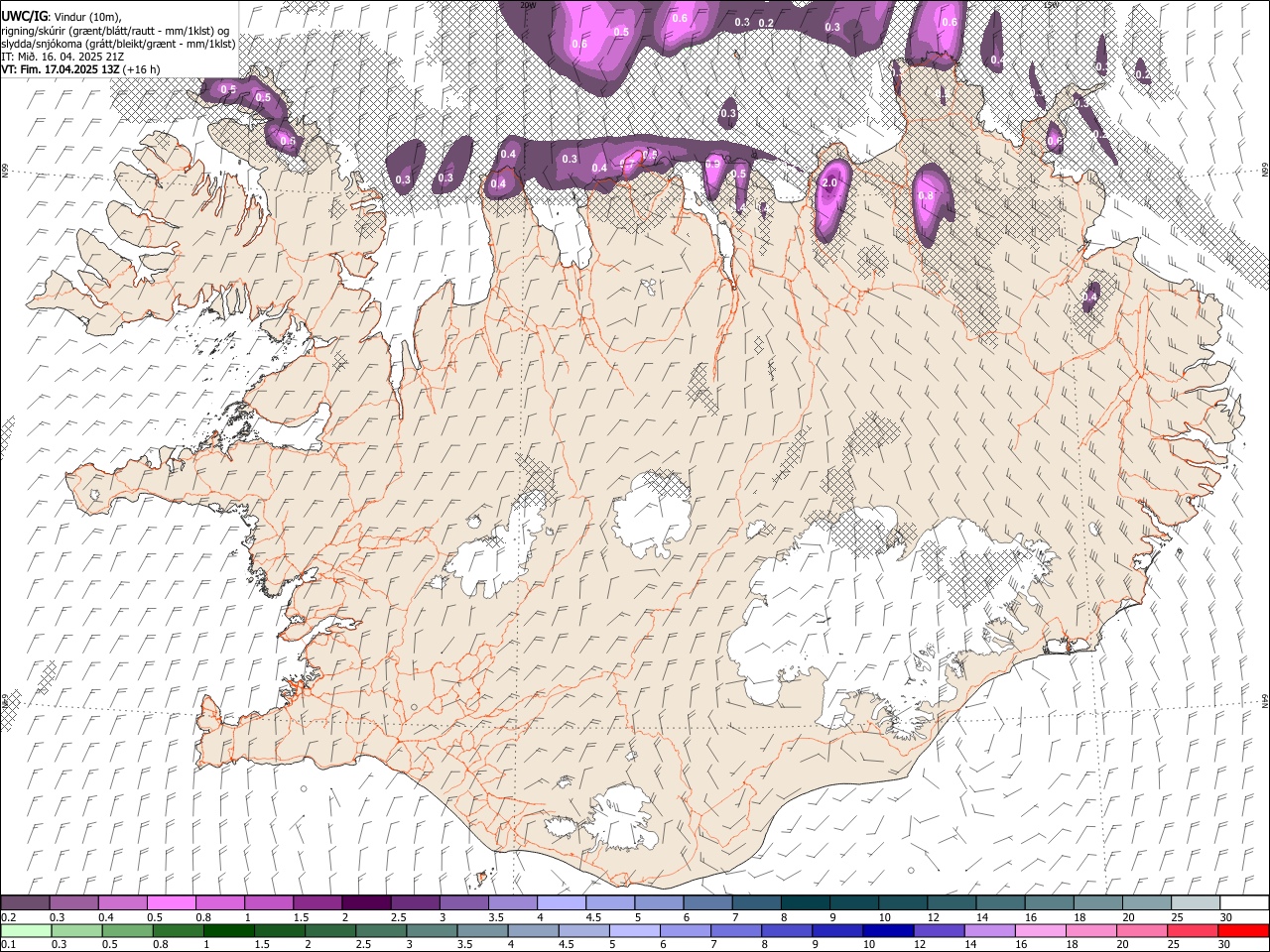Click the 'rigning/skúrir' description line

tap(115, 30)
